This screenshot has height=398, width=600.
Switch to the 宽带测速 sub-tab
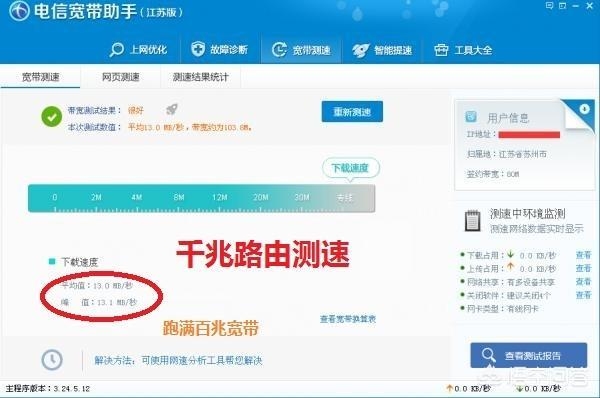(x=41, y=77)
